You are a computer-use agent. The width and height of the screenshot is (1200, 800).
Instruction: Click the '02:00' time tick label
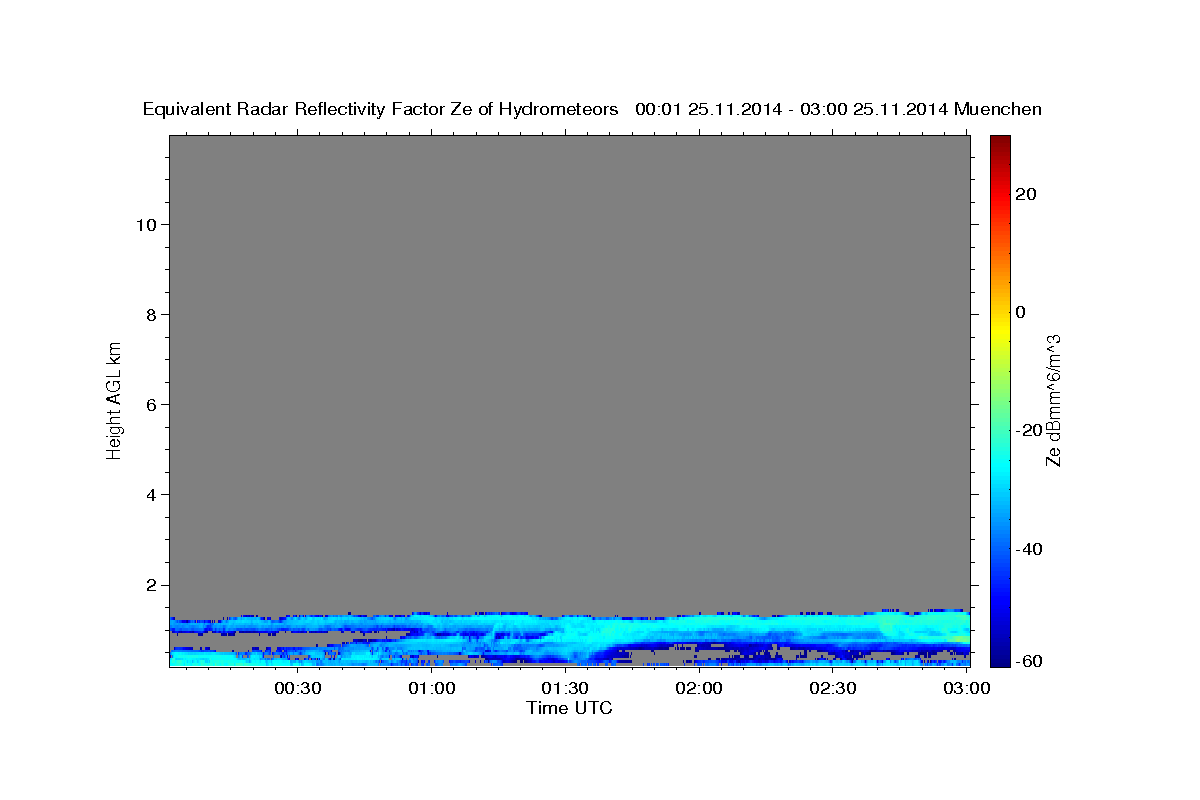[x=699, y=688]
